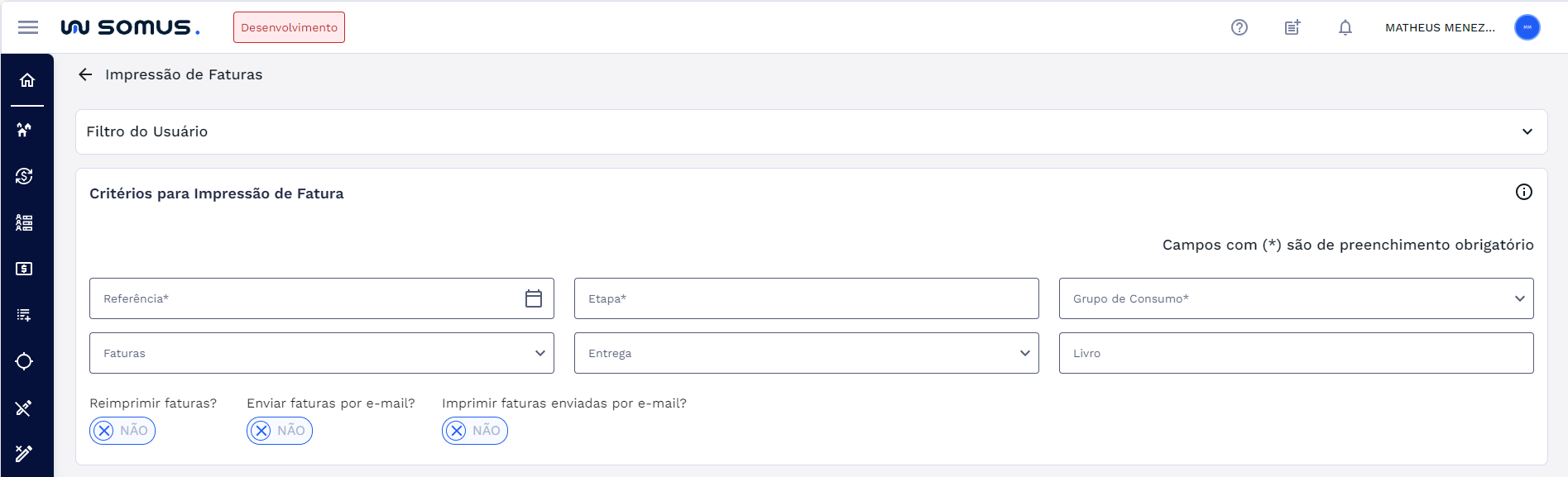Image resolution: width=1568 pixels, height=477 pixels.
Task: Go to home in sidebar
Action: coord(27,80)
